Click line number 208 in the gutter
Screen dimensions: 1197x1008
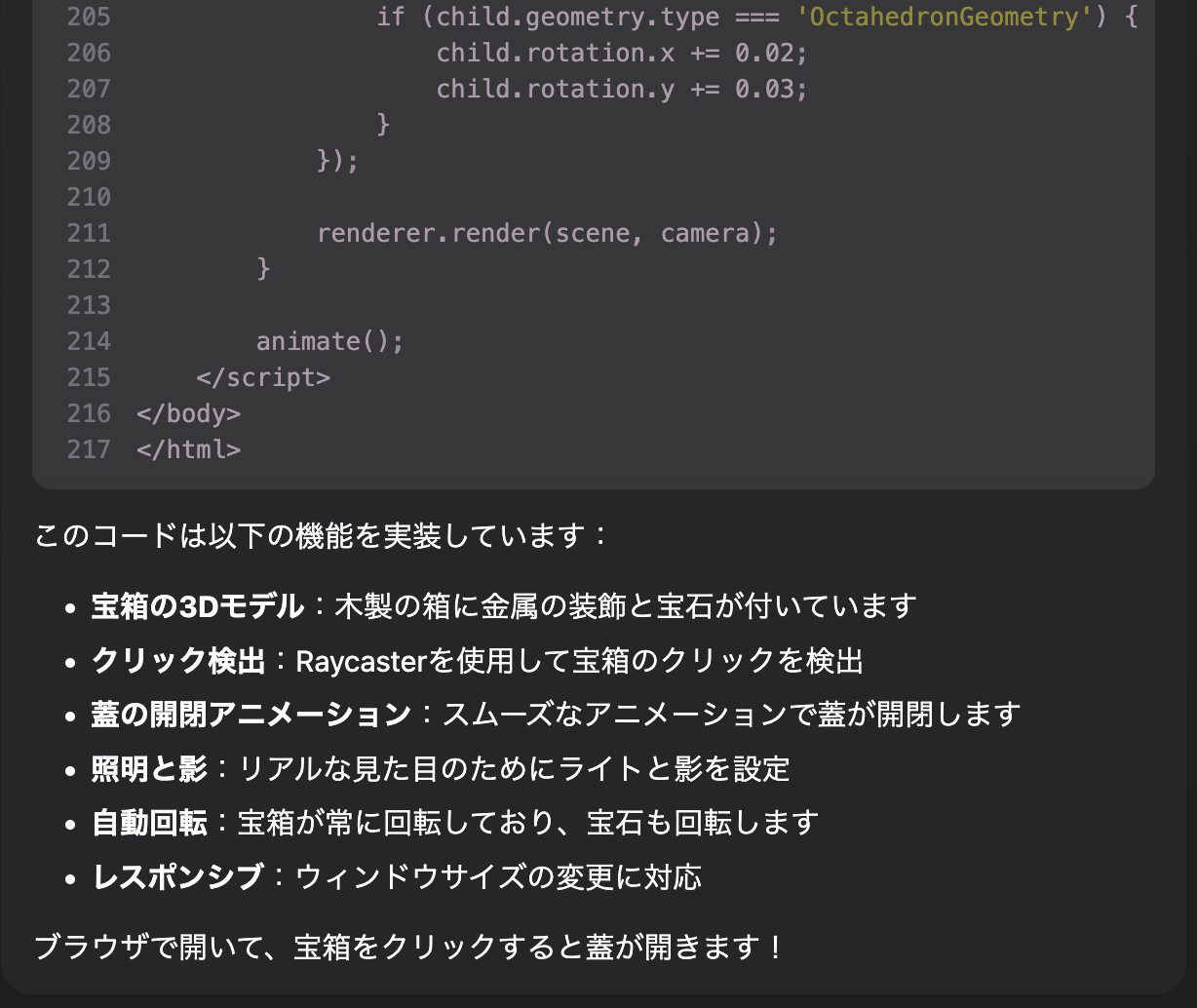[x=89, y=125]
